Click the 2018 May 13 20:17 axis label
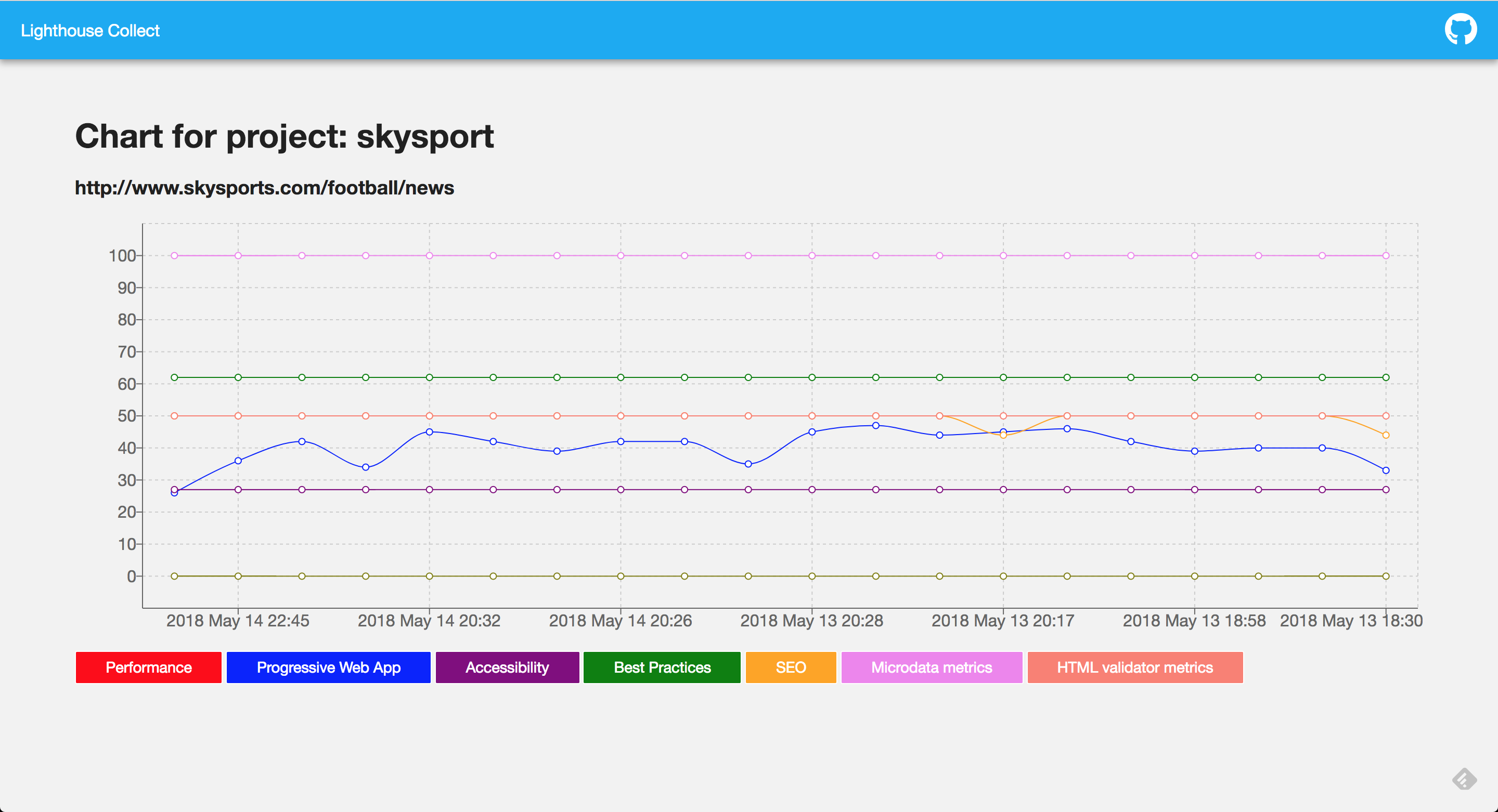 point(1002,621)
